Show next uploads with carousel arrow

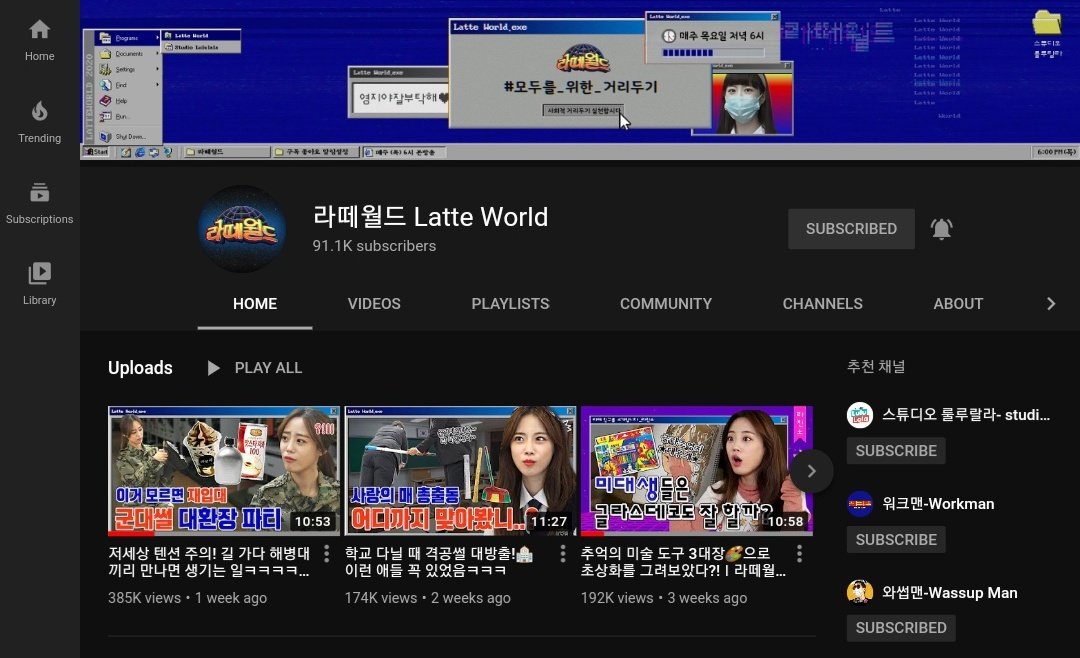tap(811, 471)
